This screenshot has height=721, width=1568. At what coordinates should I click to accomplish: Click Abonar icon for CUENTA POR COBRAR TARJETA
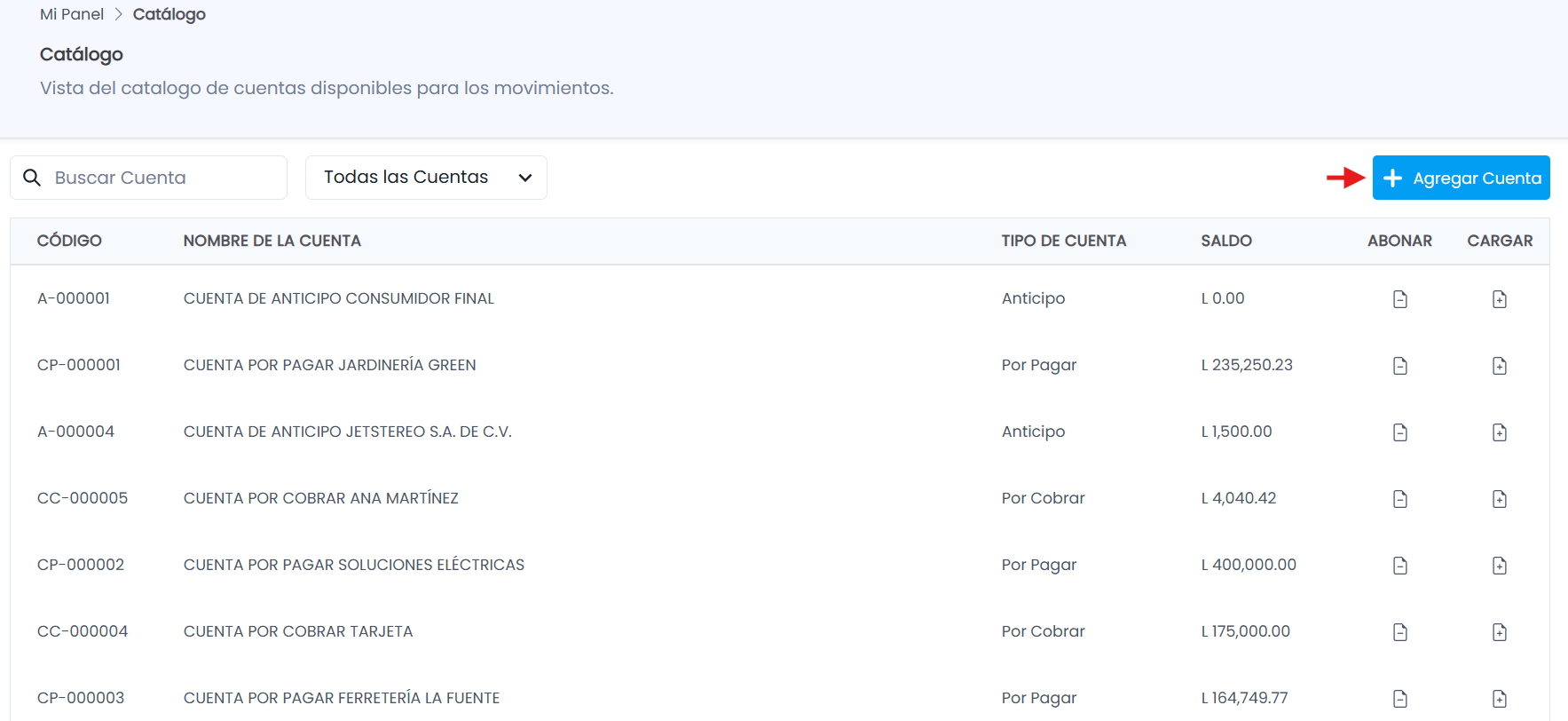pos(1400,632)
